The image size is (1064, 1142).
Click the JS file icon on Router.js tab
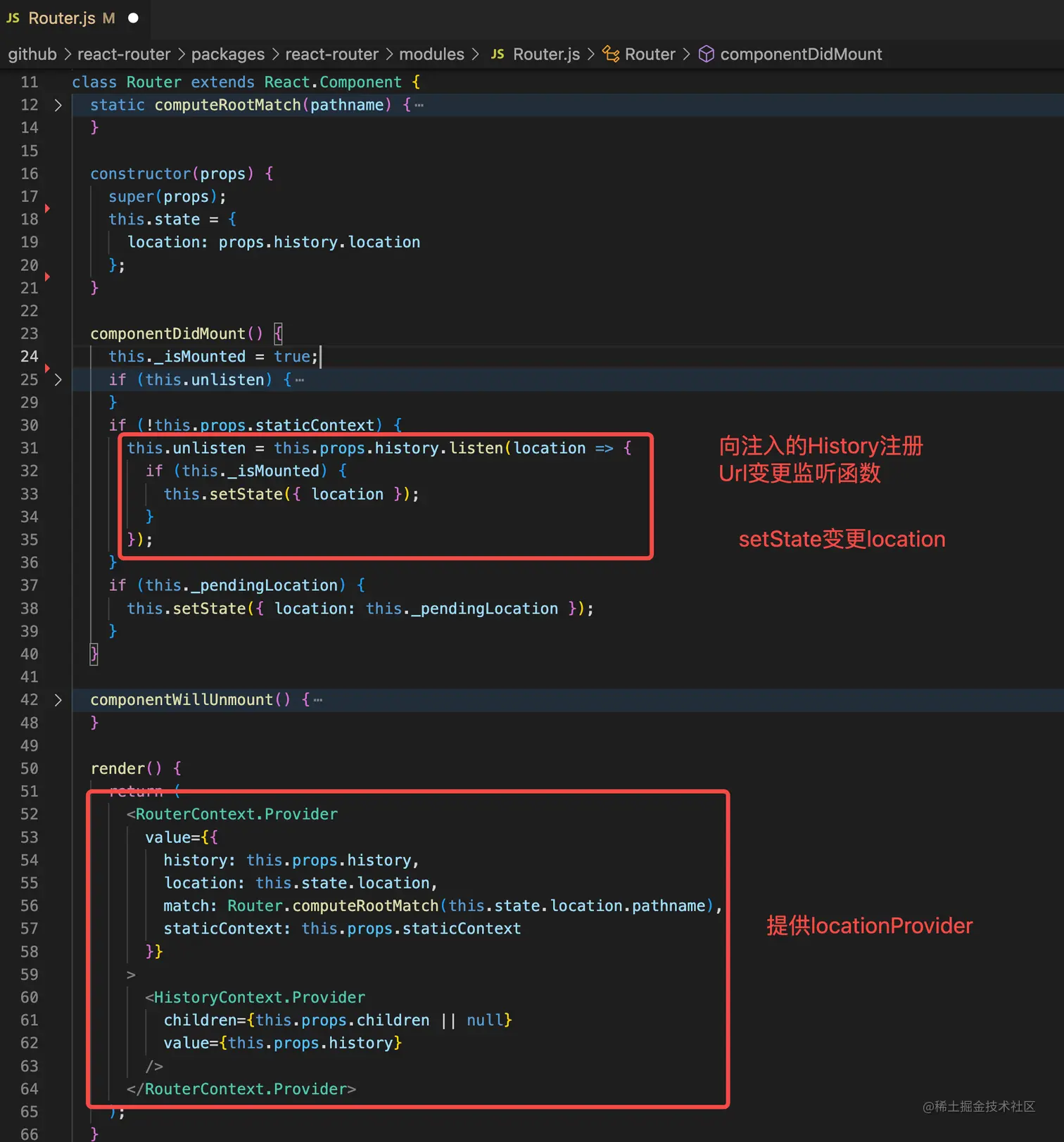point(13,18)
